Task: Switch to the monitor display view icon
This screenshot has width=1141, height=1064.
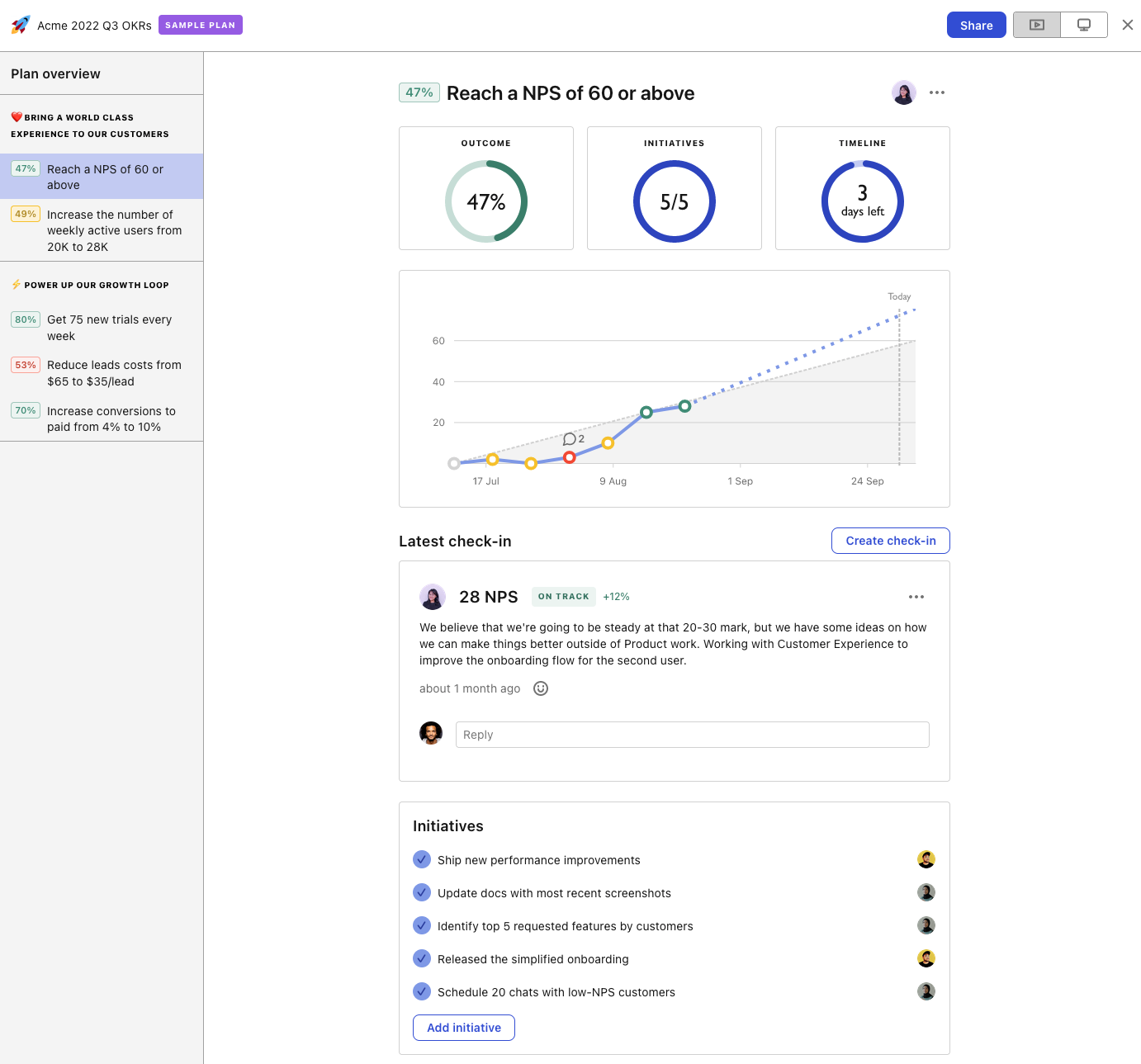Action: pyautogui.click(x=1084, y=25)
